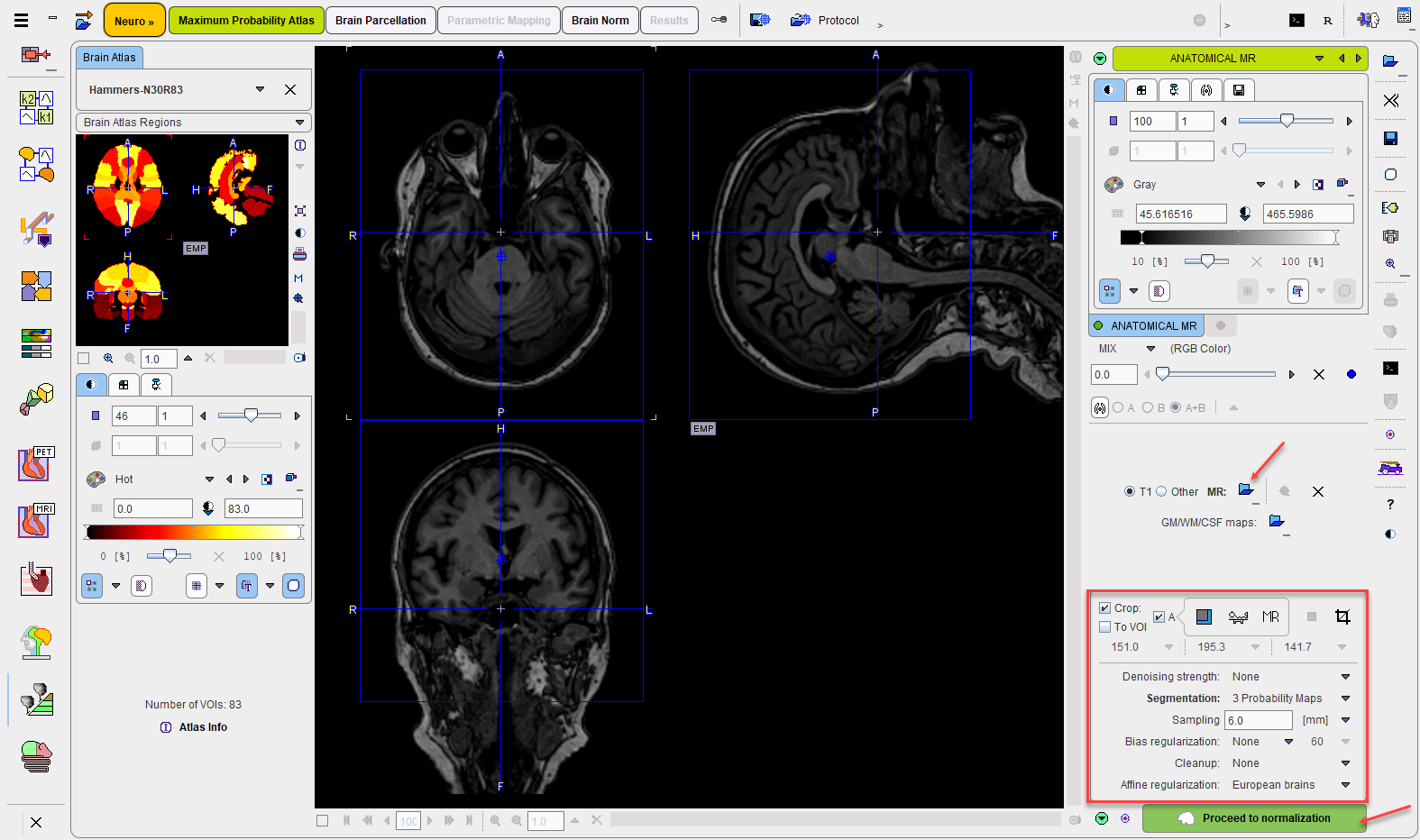This screenshot has height=840, width=1420.
Task: Click the blue dot icon in the MIX row
Action: (x=1351, y=374)
